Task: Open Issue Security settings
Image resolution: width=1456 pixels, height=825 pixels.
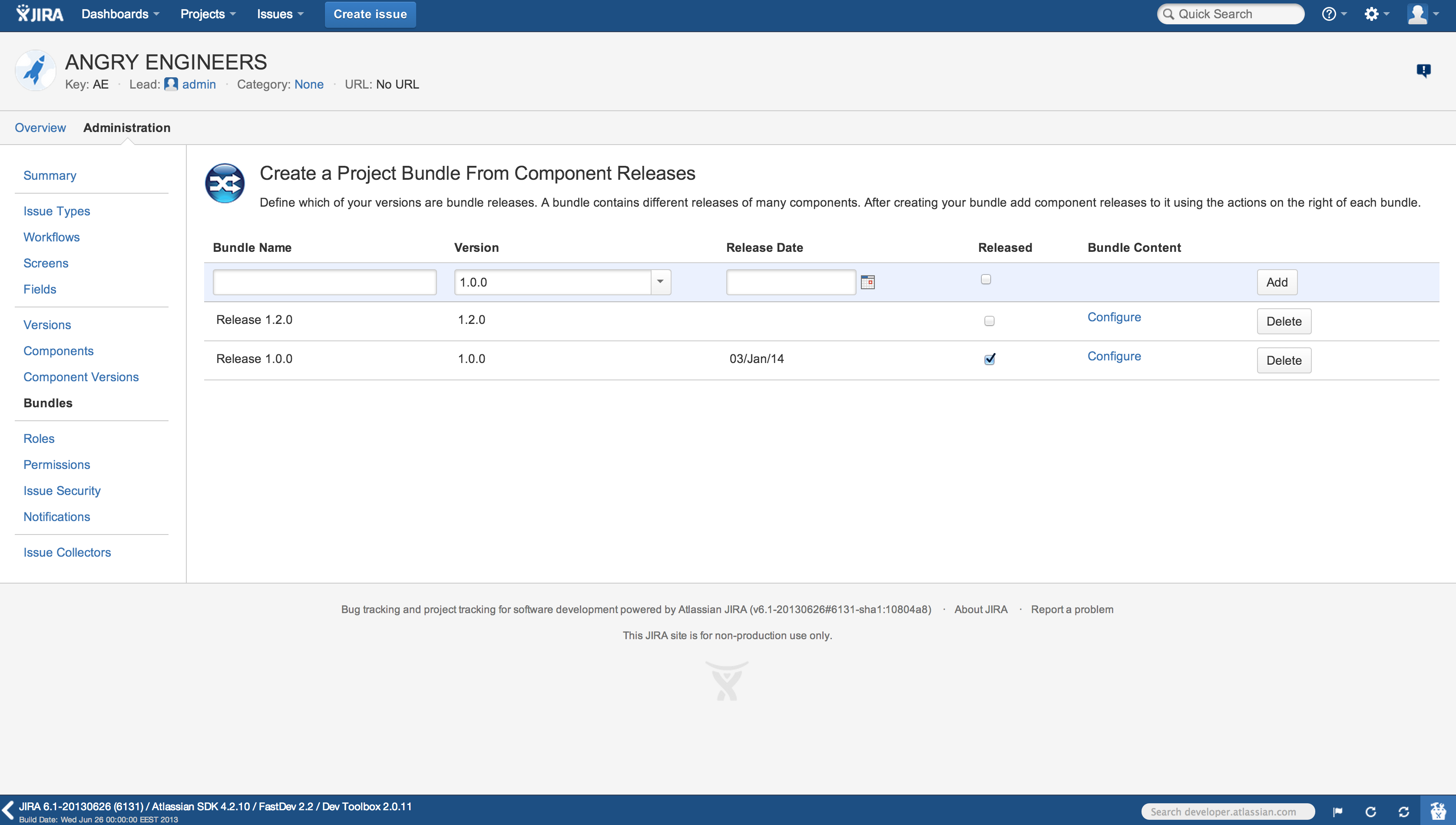Action: point(62,491)
